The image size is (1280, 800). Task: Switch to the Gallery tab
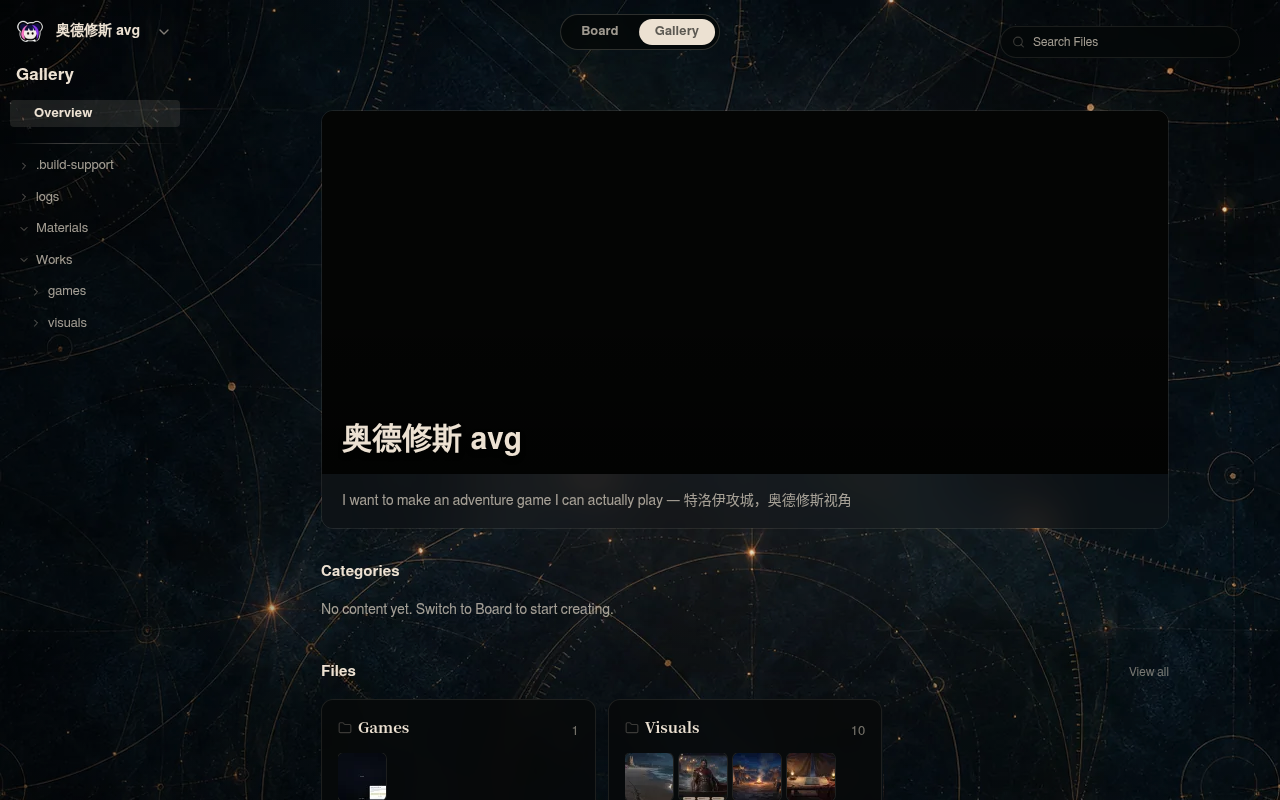(677, 31)
